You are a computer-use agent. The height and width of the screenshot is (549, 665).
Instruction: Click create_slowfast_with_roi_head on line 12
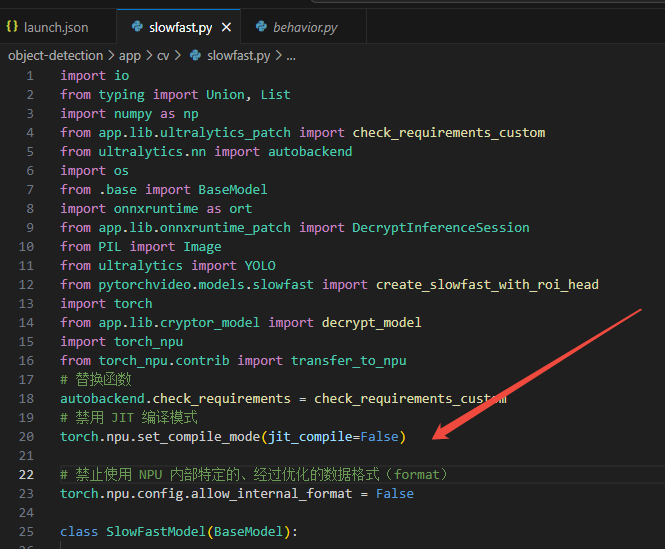[487, 285]
